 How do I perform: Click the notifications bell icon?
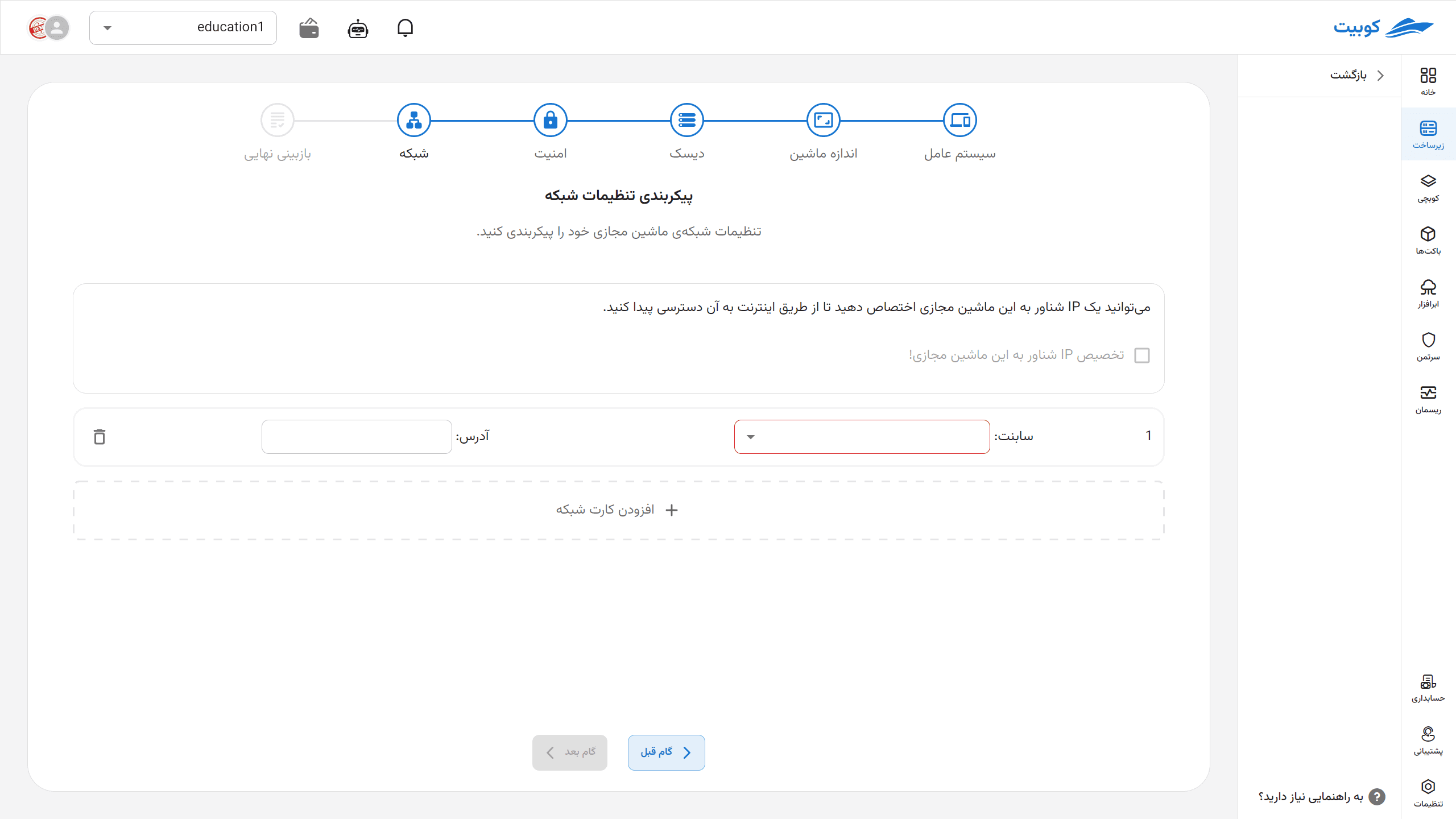(405, 27)
